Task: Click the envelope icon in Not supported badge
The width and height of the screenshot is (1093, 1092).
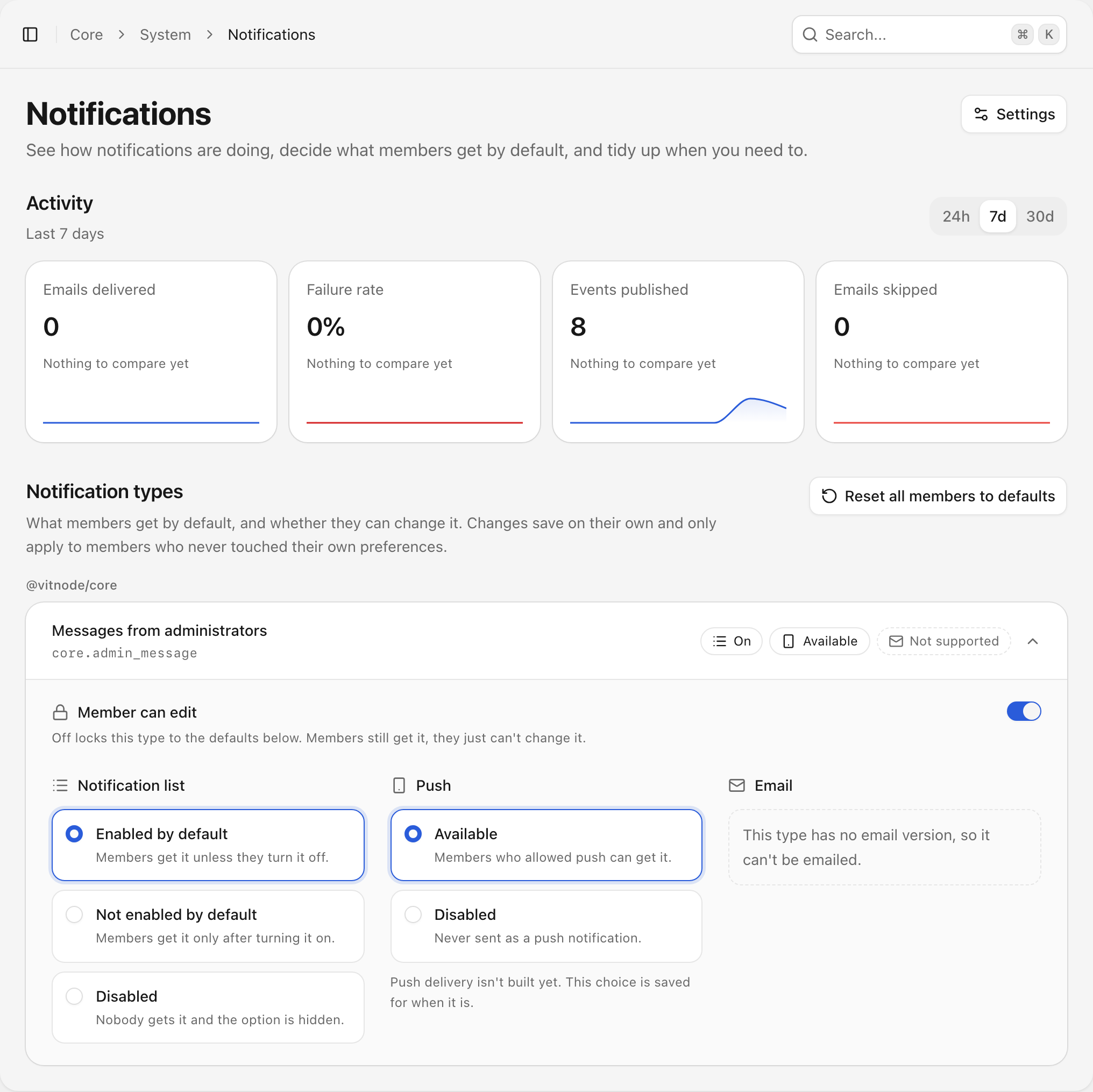Action: [896, 641]
